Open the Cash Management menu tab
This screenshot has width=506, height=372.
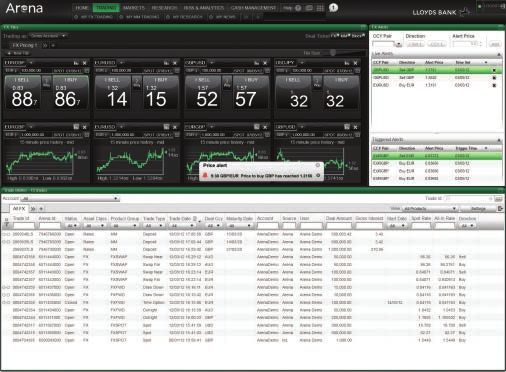coord(253,8)
